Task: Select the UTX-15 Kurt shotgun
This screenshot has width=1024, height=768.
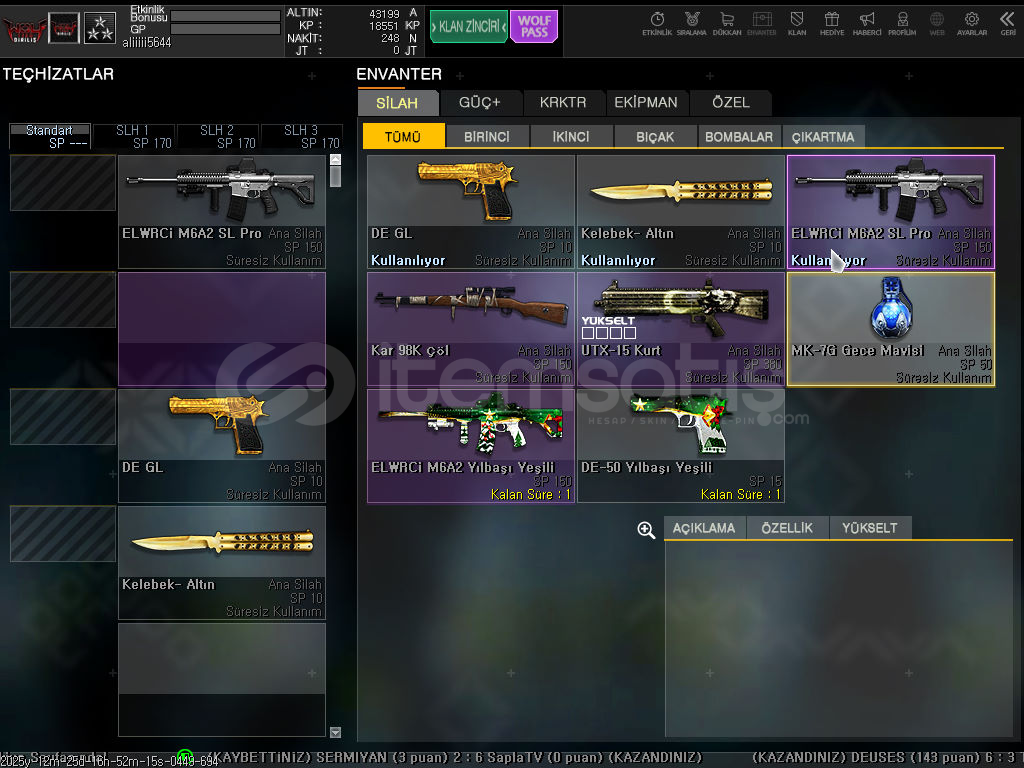Action: tap(680, 329)
